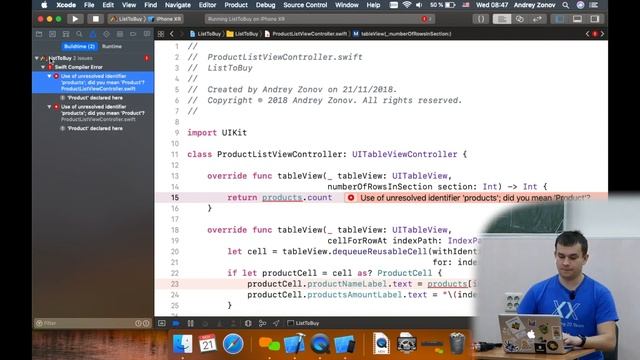Open the iPhone XR destination dropdown
This screenshot has height=360, width=640.
coord(166,19)
